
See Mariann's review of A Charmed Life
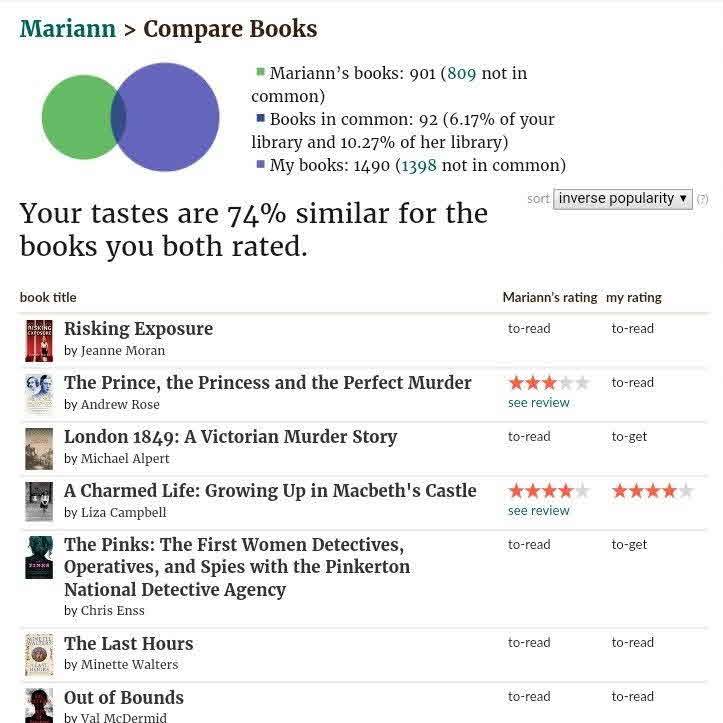coord(538,511)
